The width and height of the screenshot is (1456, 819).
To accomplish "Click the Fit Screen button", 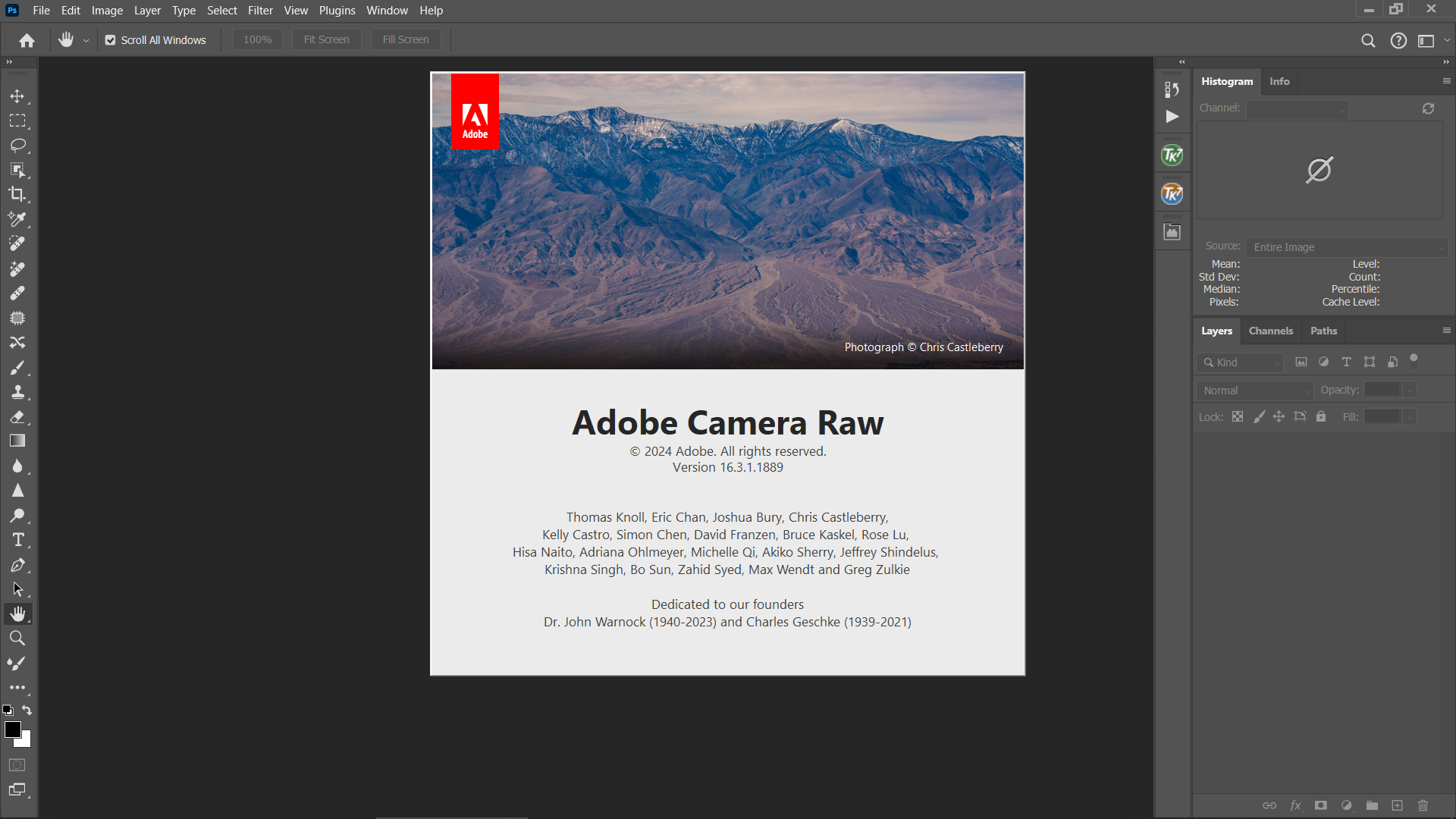I will (327, 39).
